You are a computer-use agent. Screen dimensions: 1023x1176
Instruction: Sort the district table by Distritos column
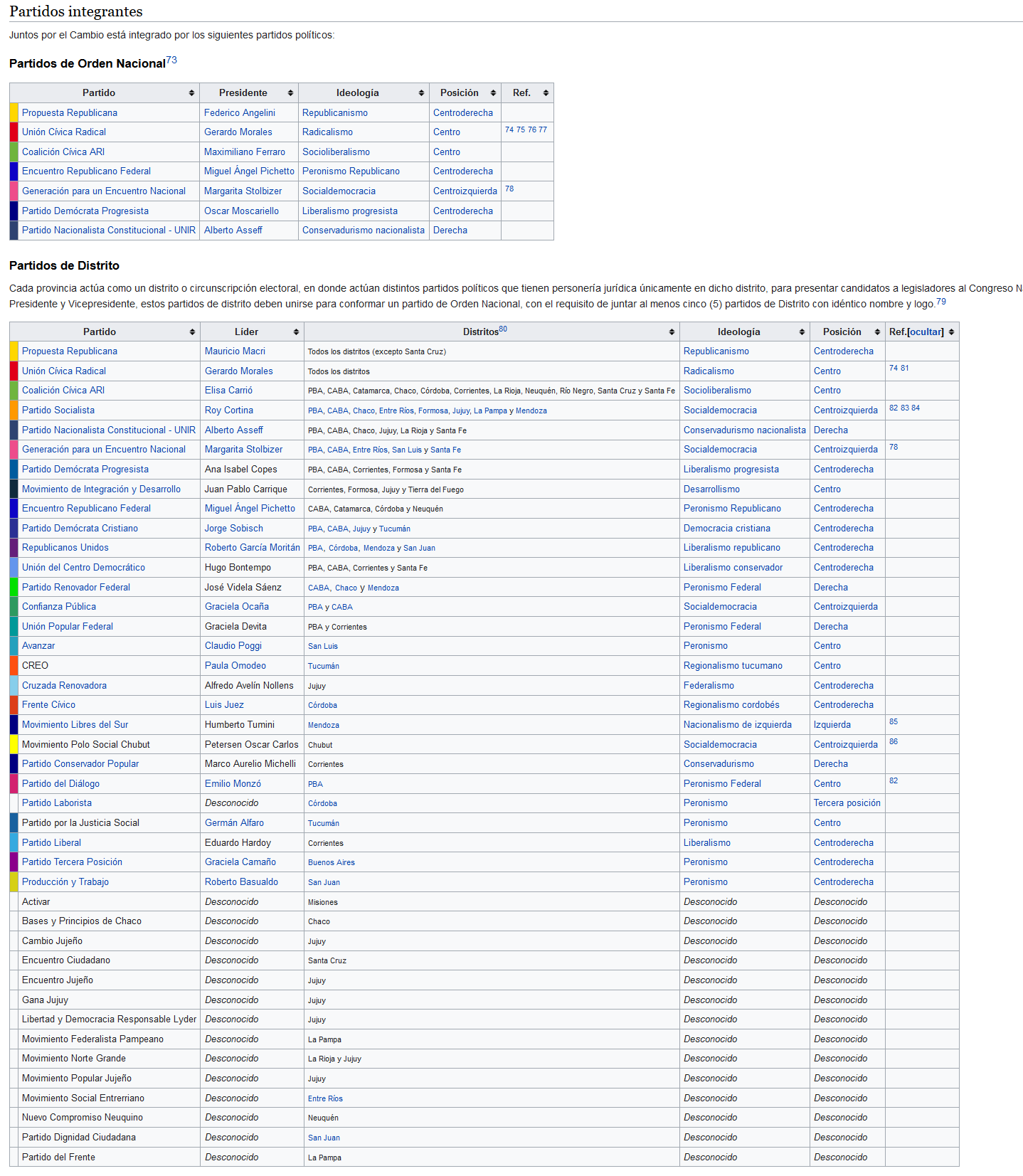[x=672, y=332]
